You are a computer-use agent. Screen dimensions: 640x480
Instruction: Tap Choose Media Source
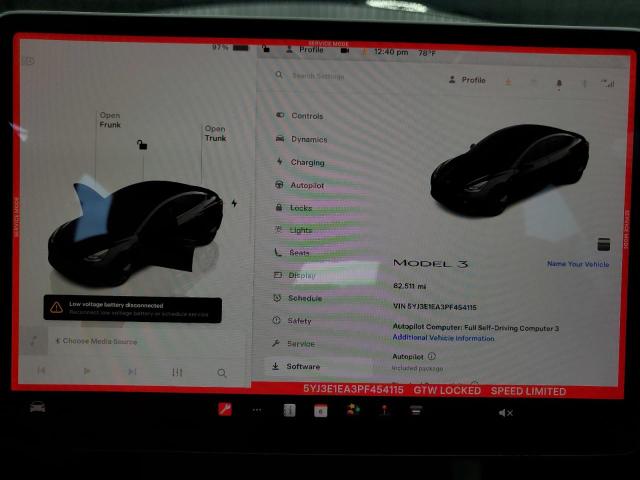click(x=96, y=341)
